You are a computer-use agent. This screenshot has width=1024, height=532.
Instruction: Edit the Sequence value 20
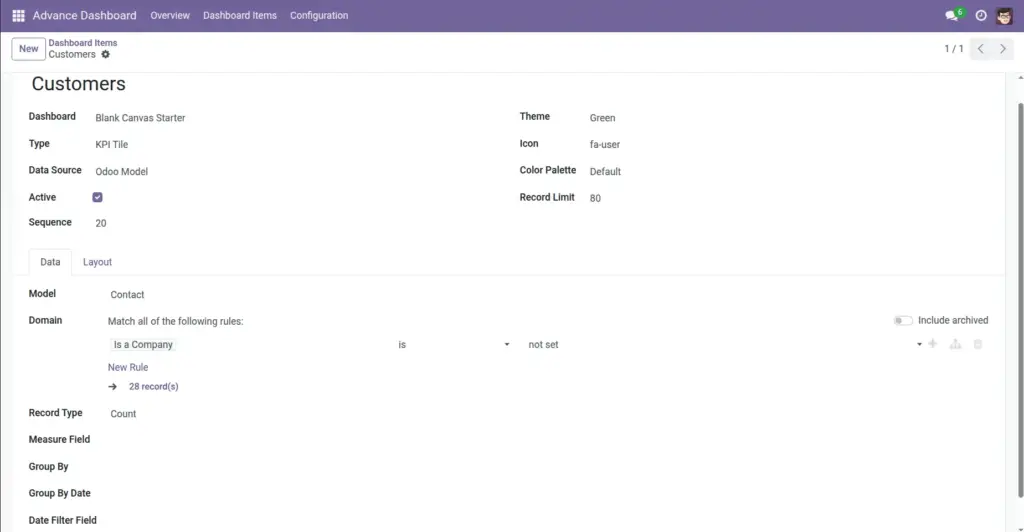click(297, 223)
